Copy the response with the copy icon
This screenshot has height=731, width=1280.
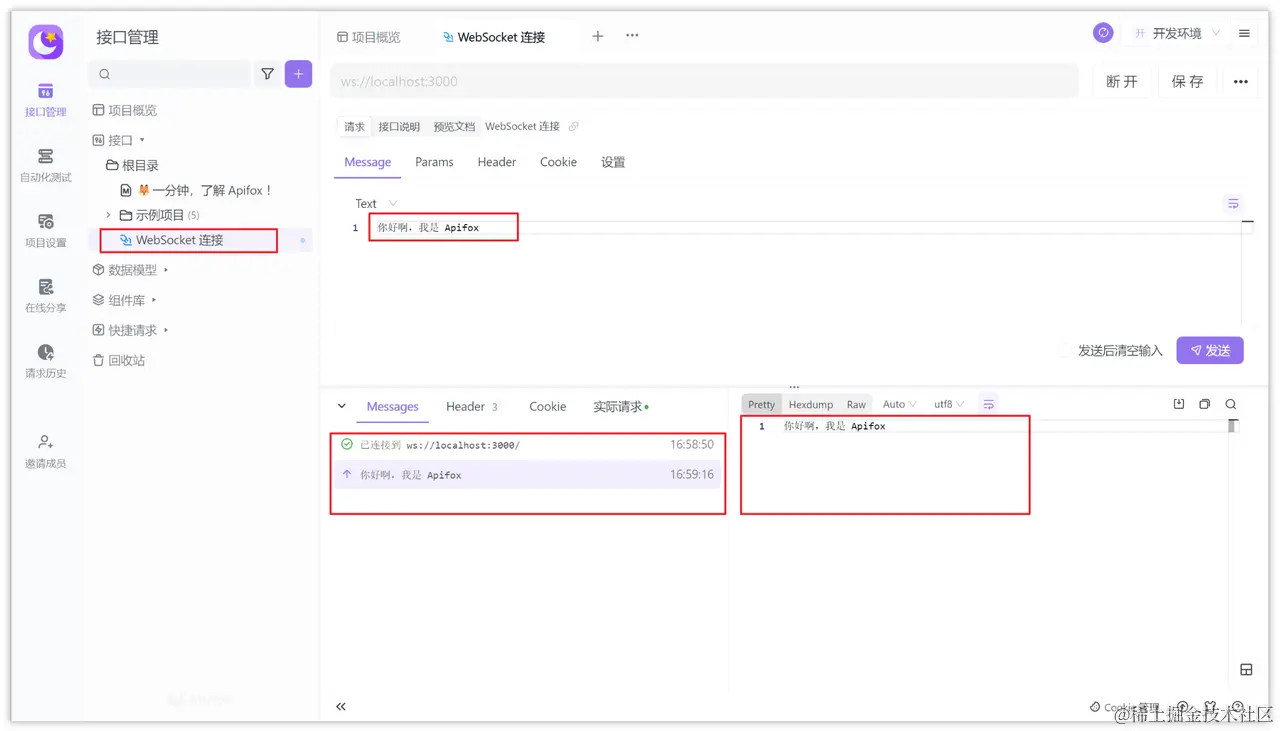click(x=1204, y=404)
